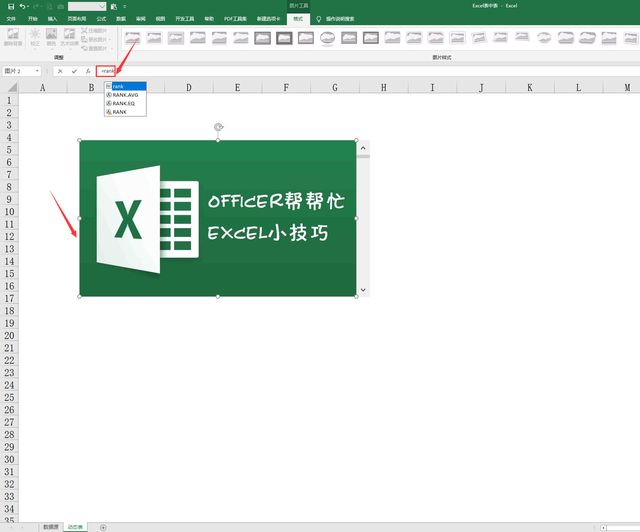Viewport: 640px width, 532px height.
Task: Click the picture rotation handle
Action: (218, 127)
